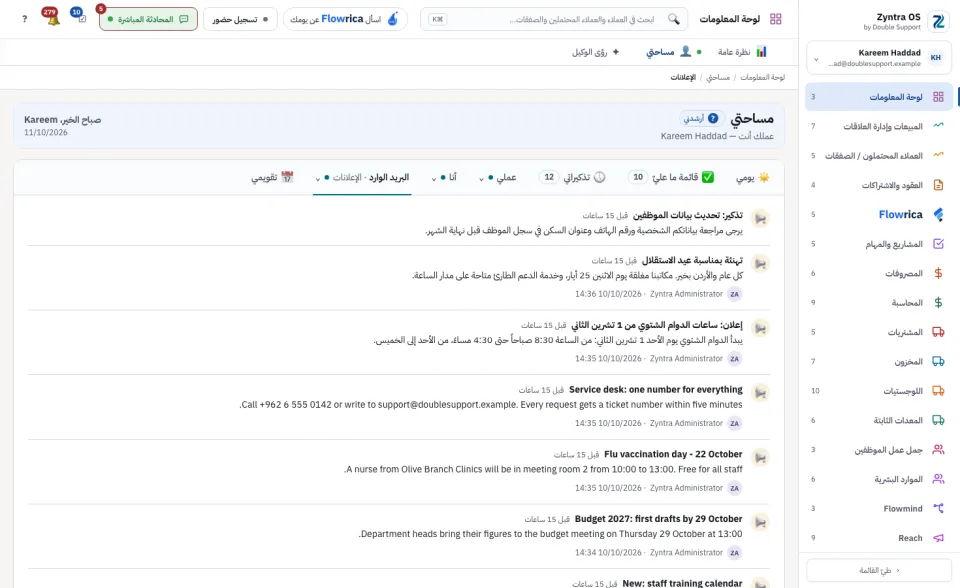
Task: Click the اللوجستيات truck icon
Action: [938, 391]
